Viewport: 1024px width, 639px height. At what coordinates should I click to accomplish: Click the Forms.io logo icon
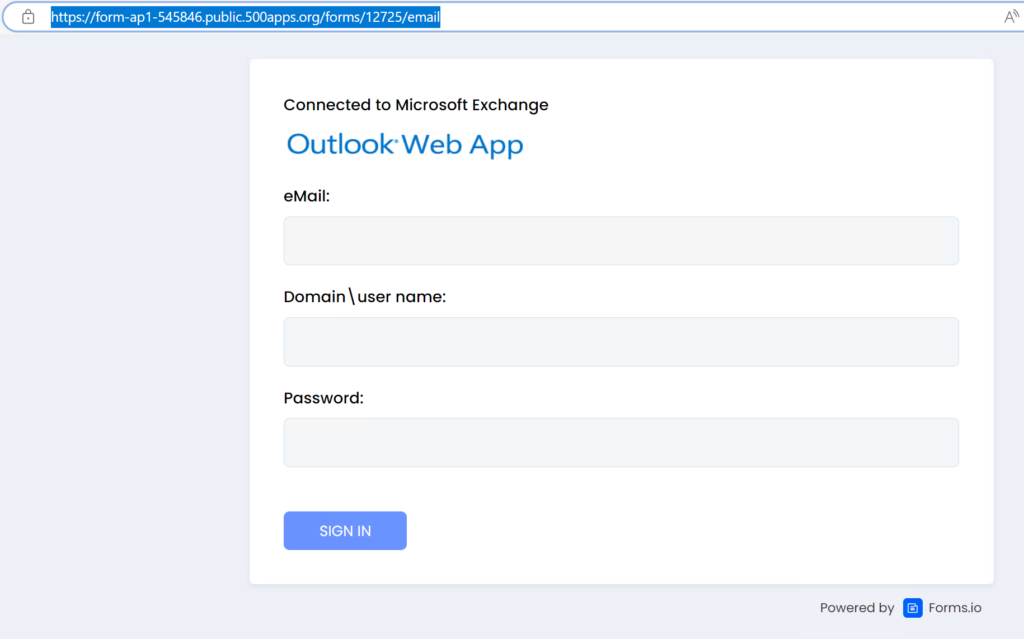click(912, 608)
